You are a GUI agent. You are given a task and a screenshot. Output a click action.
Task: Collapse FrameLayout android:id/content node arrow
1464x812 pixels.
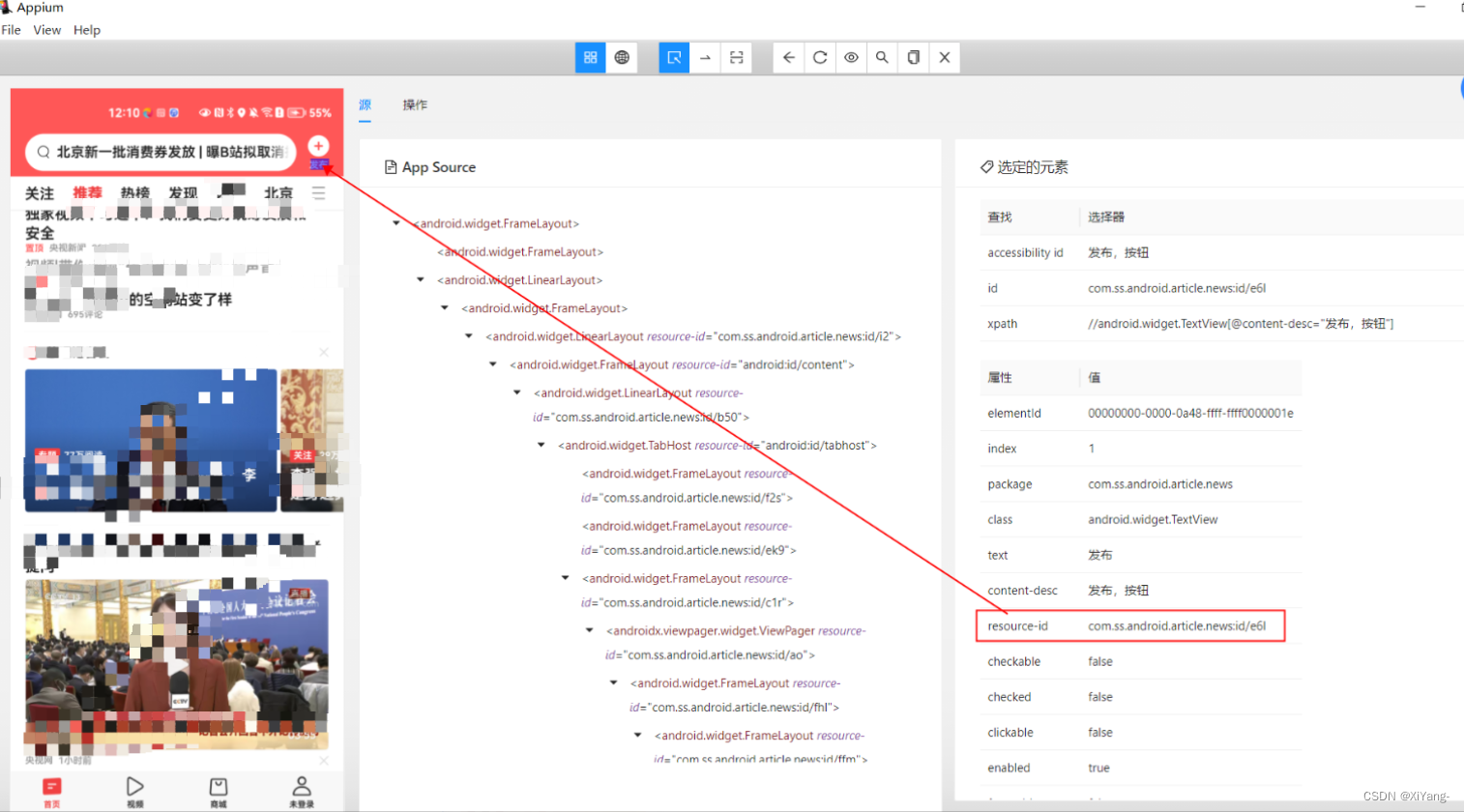pyautogui.click(x=492, y=364)
